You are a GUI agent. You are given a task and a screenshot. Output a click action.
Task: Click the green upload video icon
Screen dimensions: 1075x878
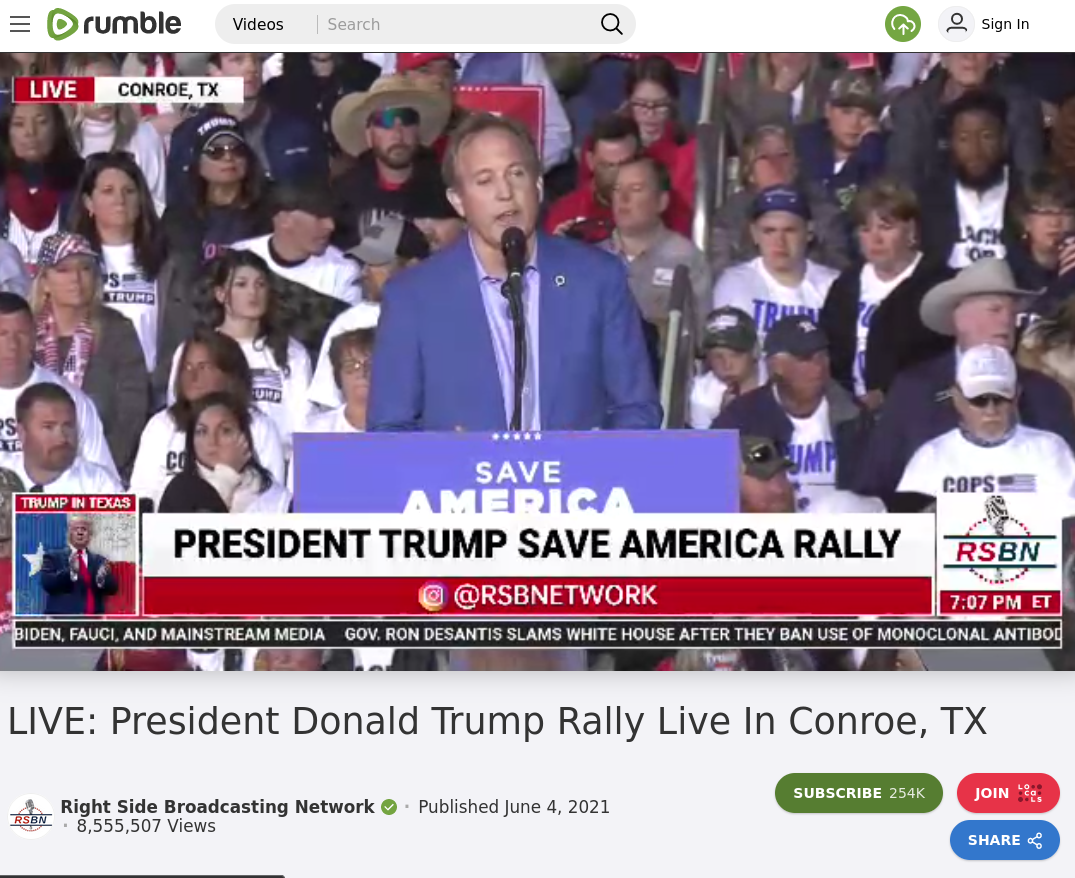[903, 24]
